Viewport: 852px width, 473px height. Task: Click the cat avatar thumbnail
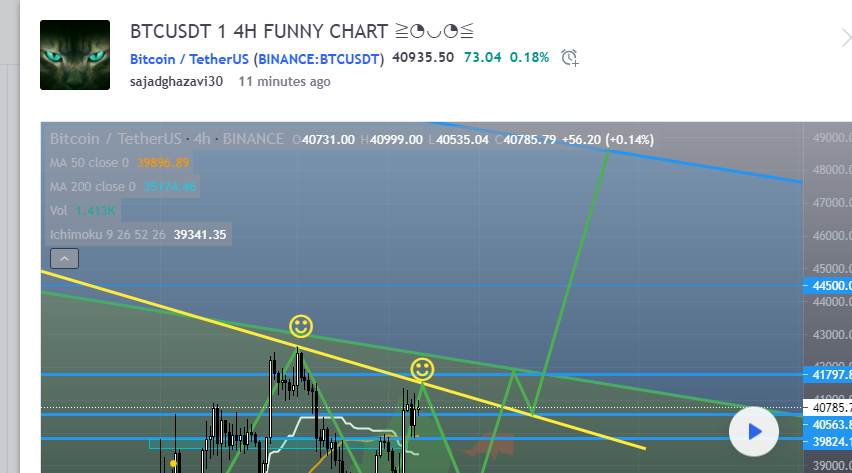pyautogui.click(x=75, y=55)
